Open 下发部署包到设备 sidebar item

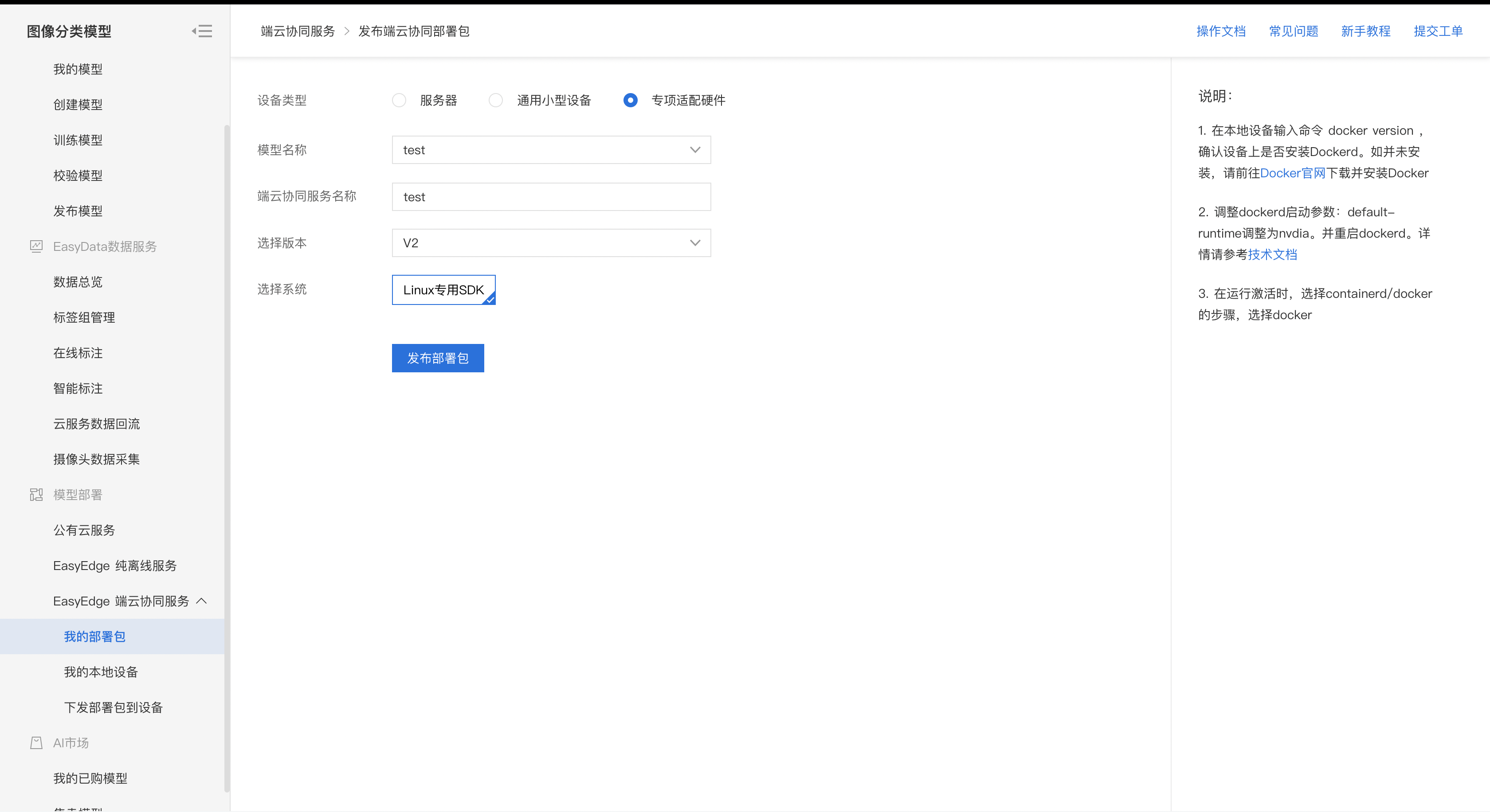click(x=114, y=707)
